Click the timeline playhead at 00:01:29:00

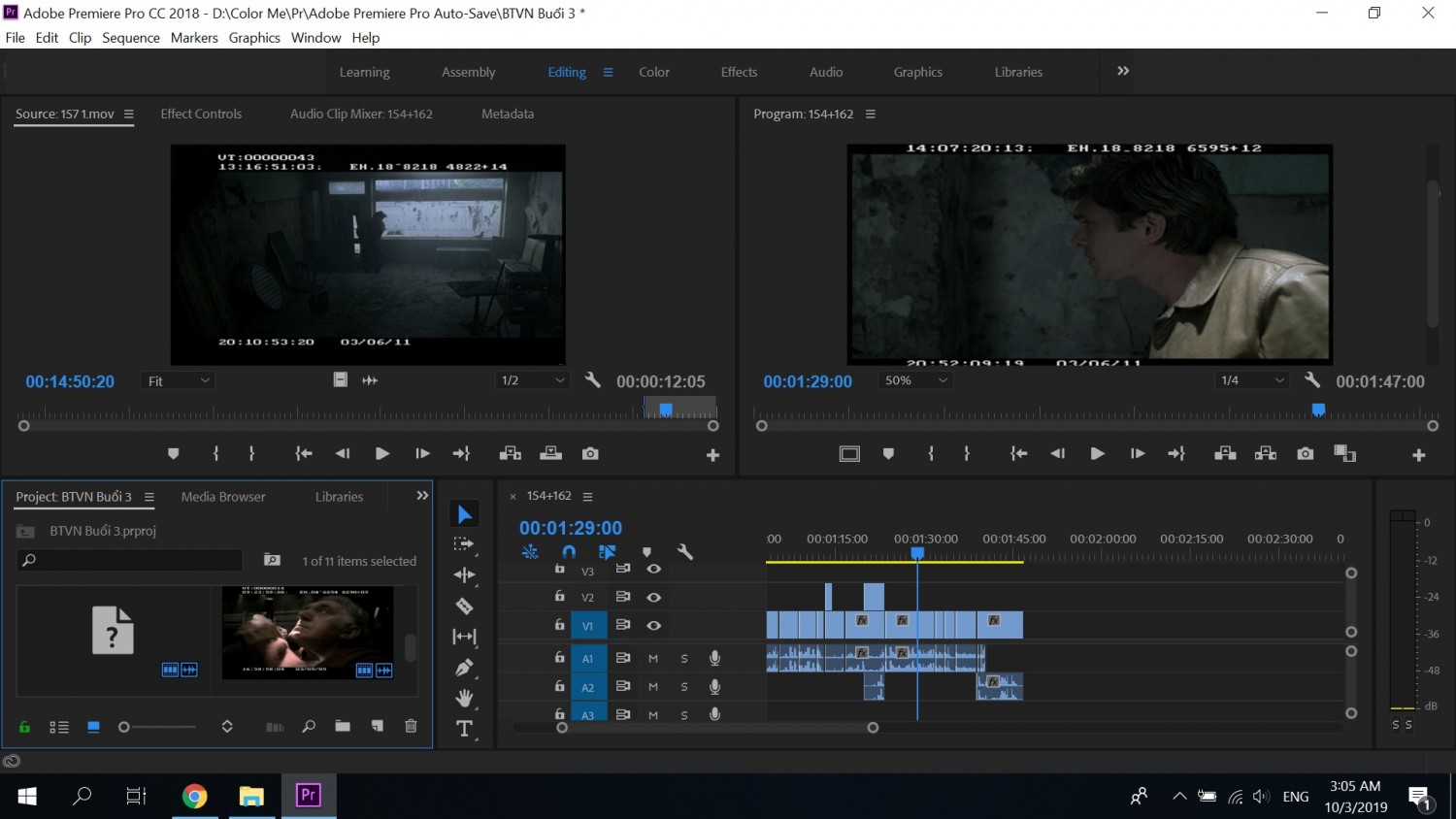tap(917, 553)
